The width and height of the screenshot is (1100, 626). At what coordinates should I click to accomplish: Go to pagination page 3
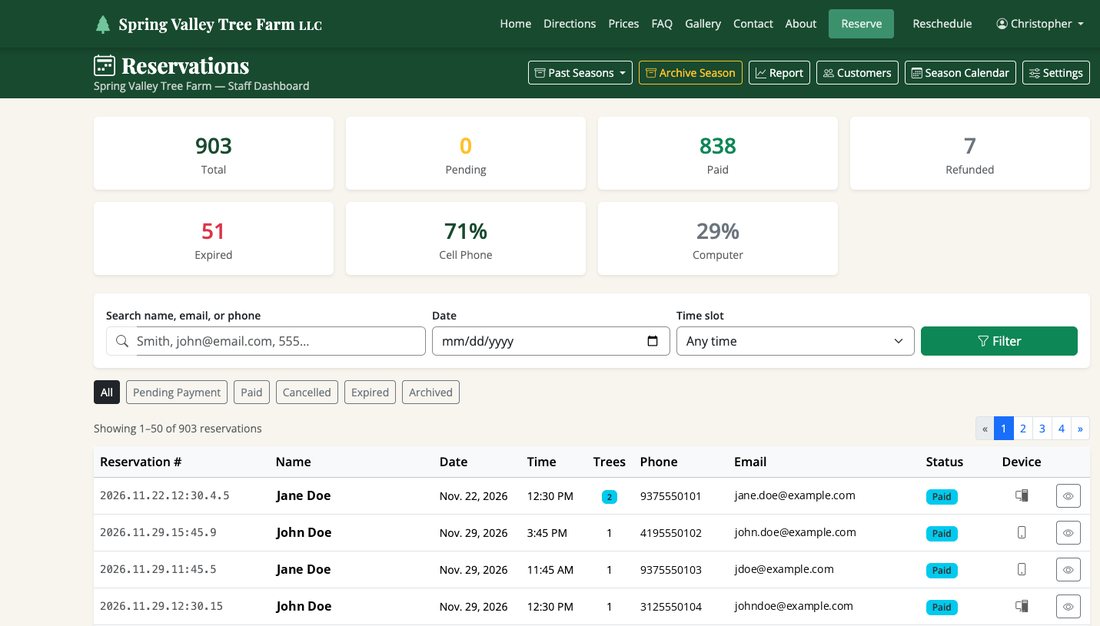[1042, 428]
